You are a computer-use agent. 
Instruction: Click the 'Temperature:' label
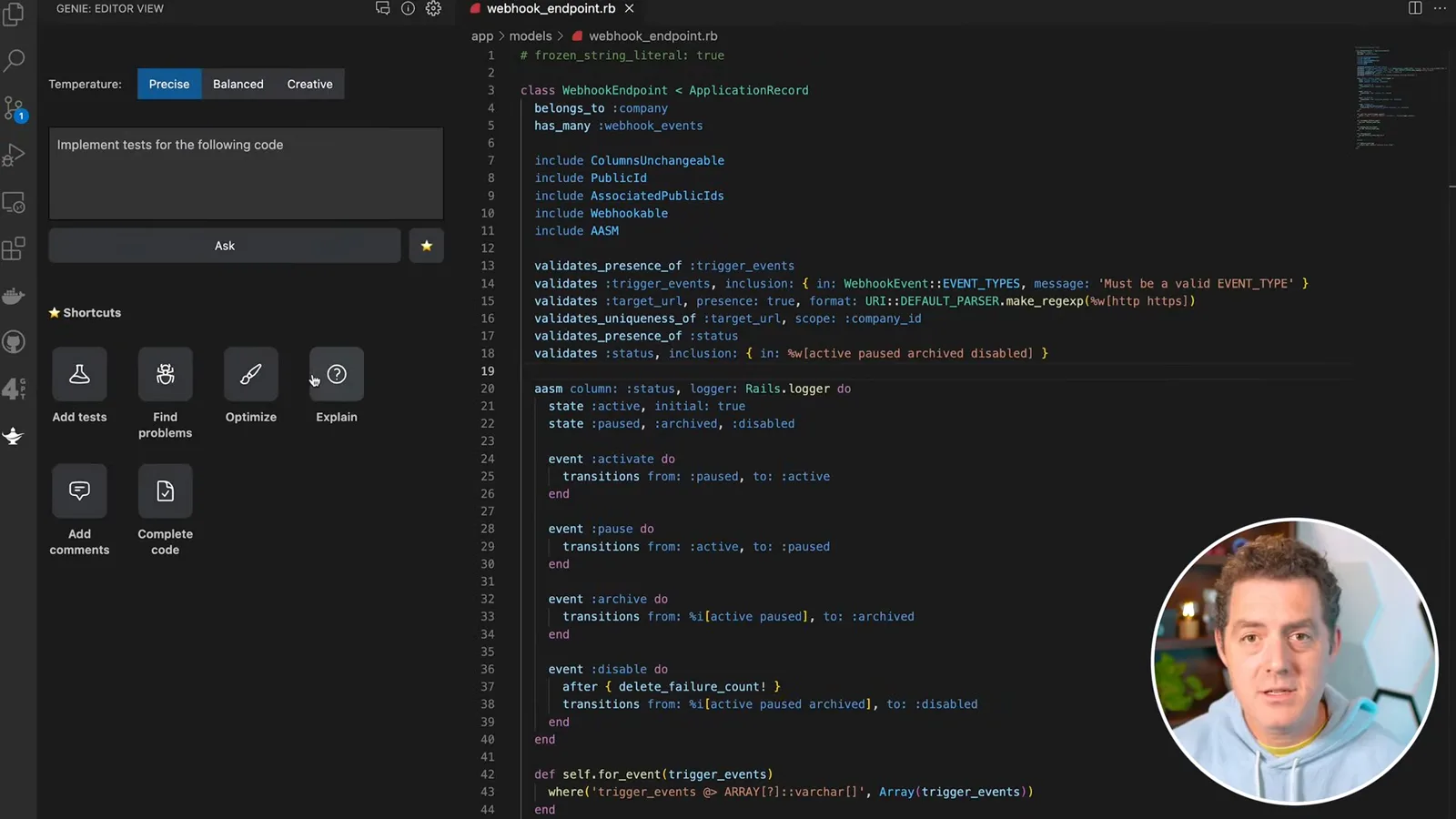click(x=85, y=84)
